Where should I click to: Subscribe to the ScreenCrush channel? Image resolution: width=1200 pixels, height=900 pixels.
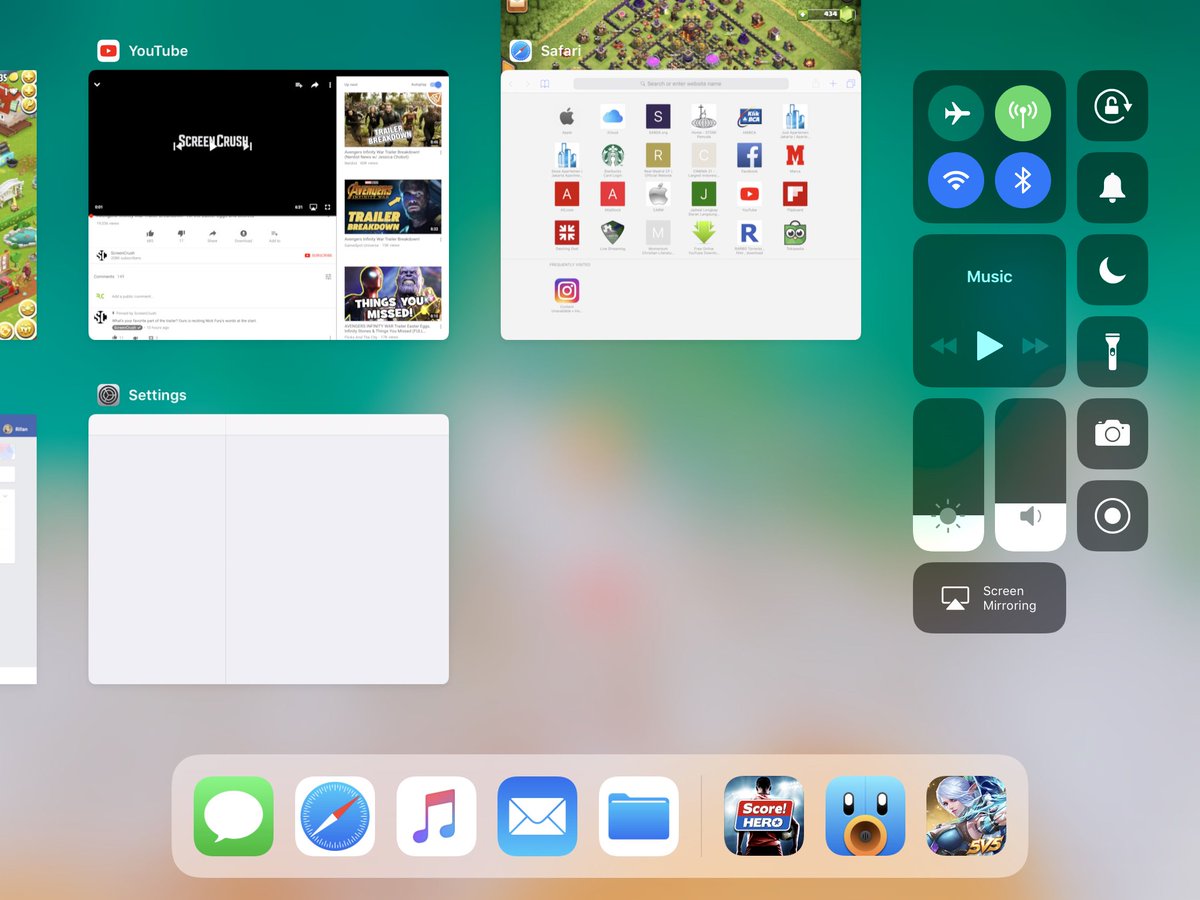point(318,255)
